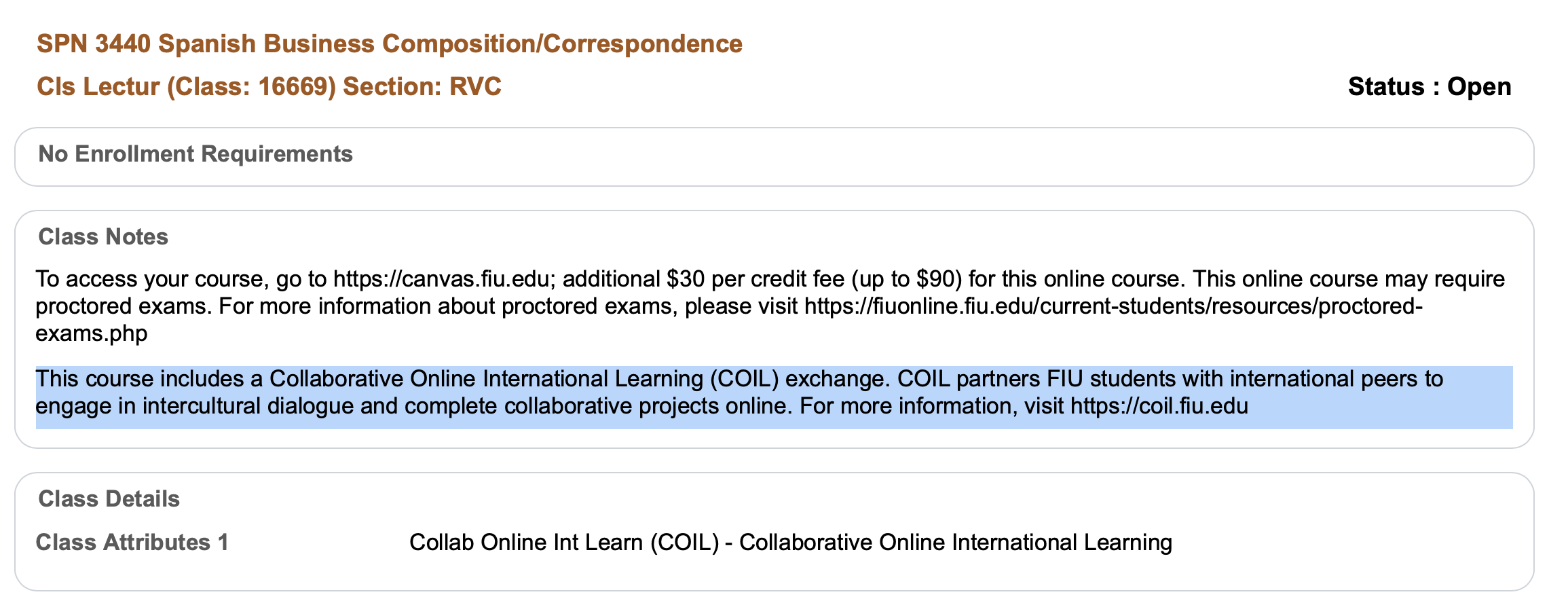Click the https://coil.fiu.edu URL

pos(1159,406)
